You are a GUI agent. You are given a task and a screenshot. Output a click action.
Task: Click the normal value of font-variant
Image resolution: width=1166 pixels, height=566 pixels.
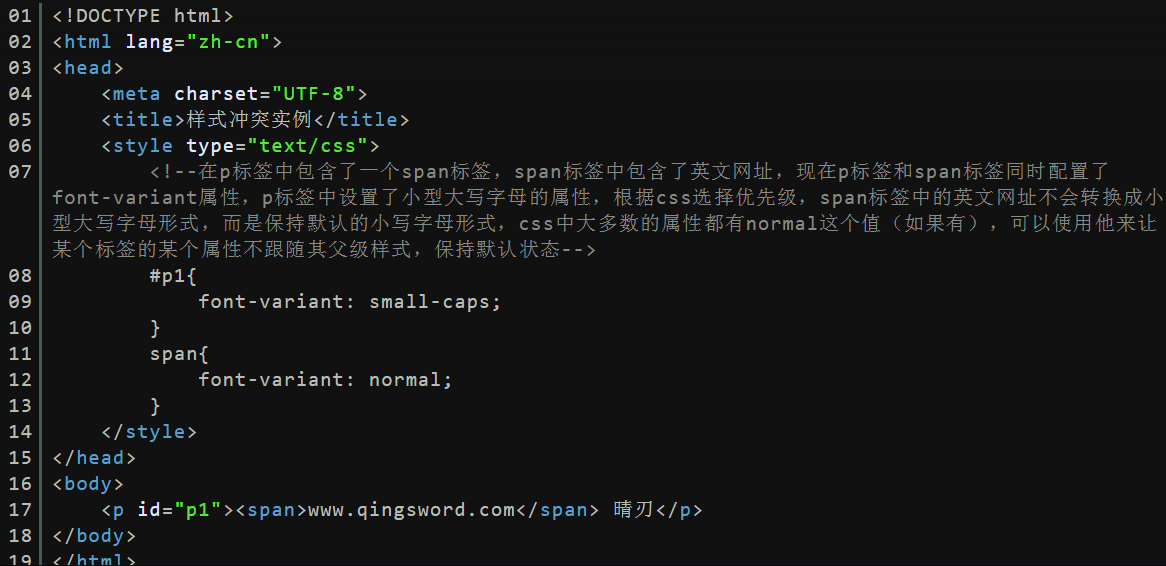click(x=405, y=380)
